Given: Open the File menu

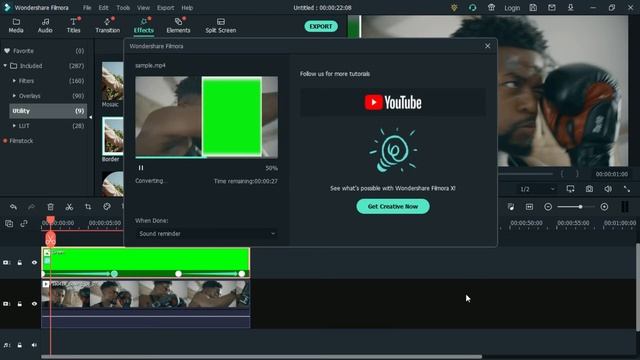Looking at the screenshot, I should [87, 8].
